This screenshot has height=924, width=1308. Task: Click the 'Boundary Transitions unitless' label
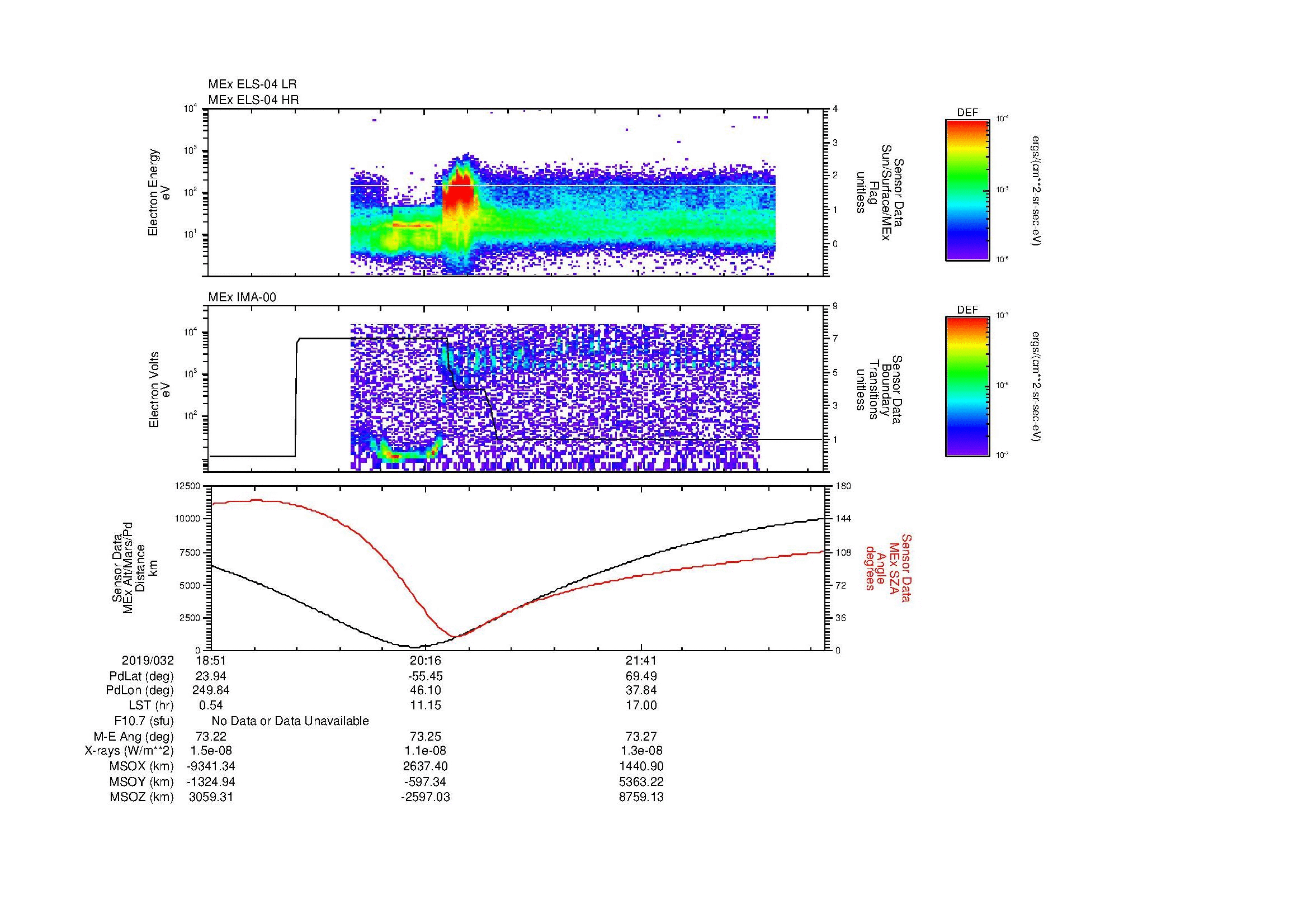874,390
